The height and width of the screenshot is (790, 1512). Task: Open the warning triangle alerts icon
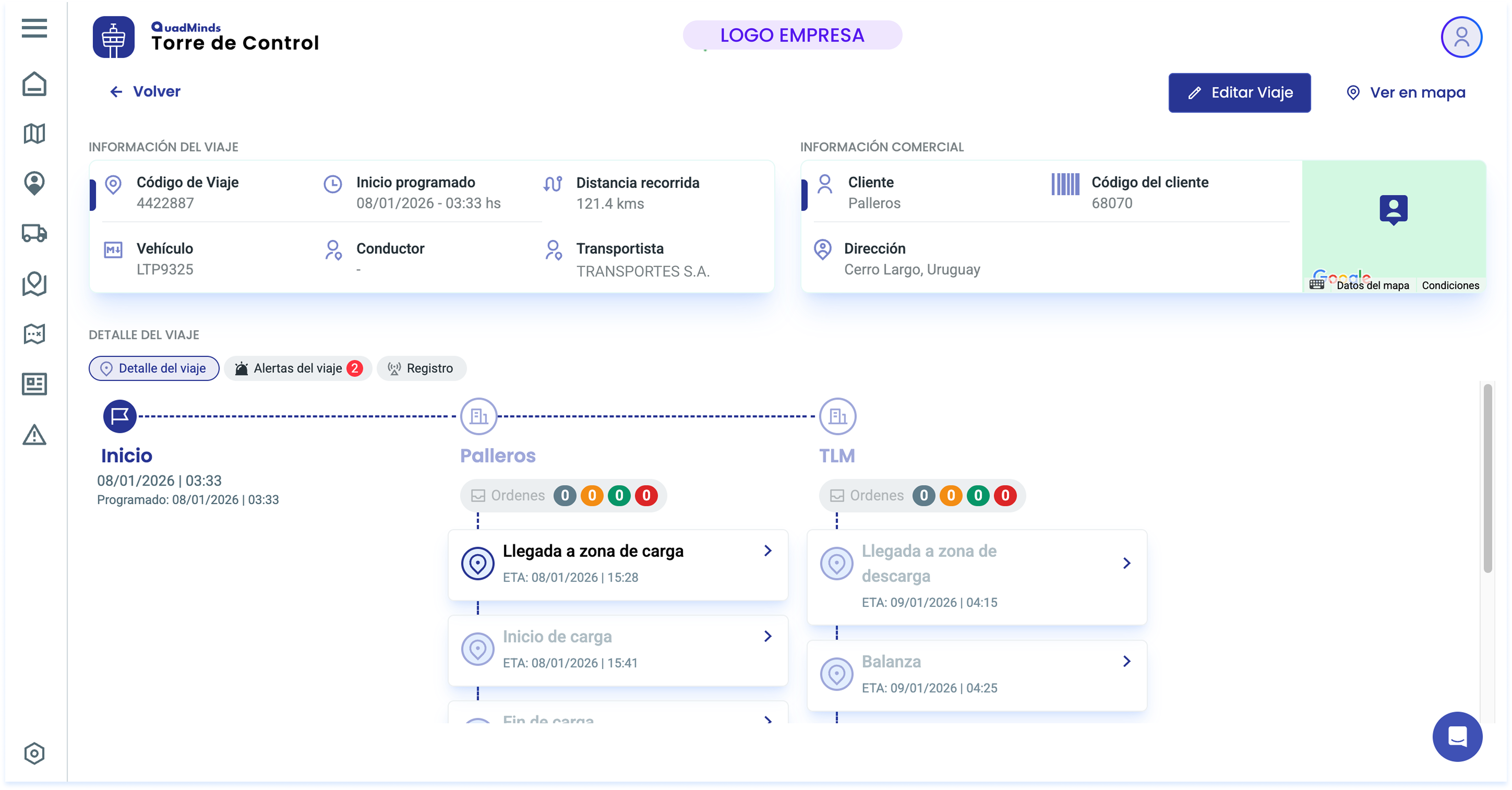[34, 435]
